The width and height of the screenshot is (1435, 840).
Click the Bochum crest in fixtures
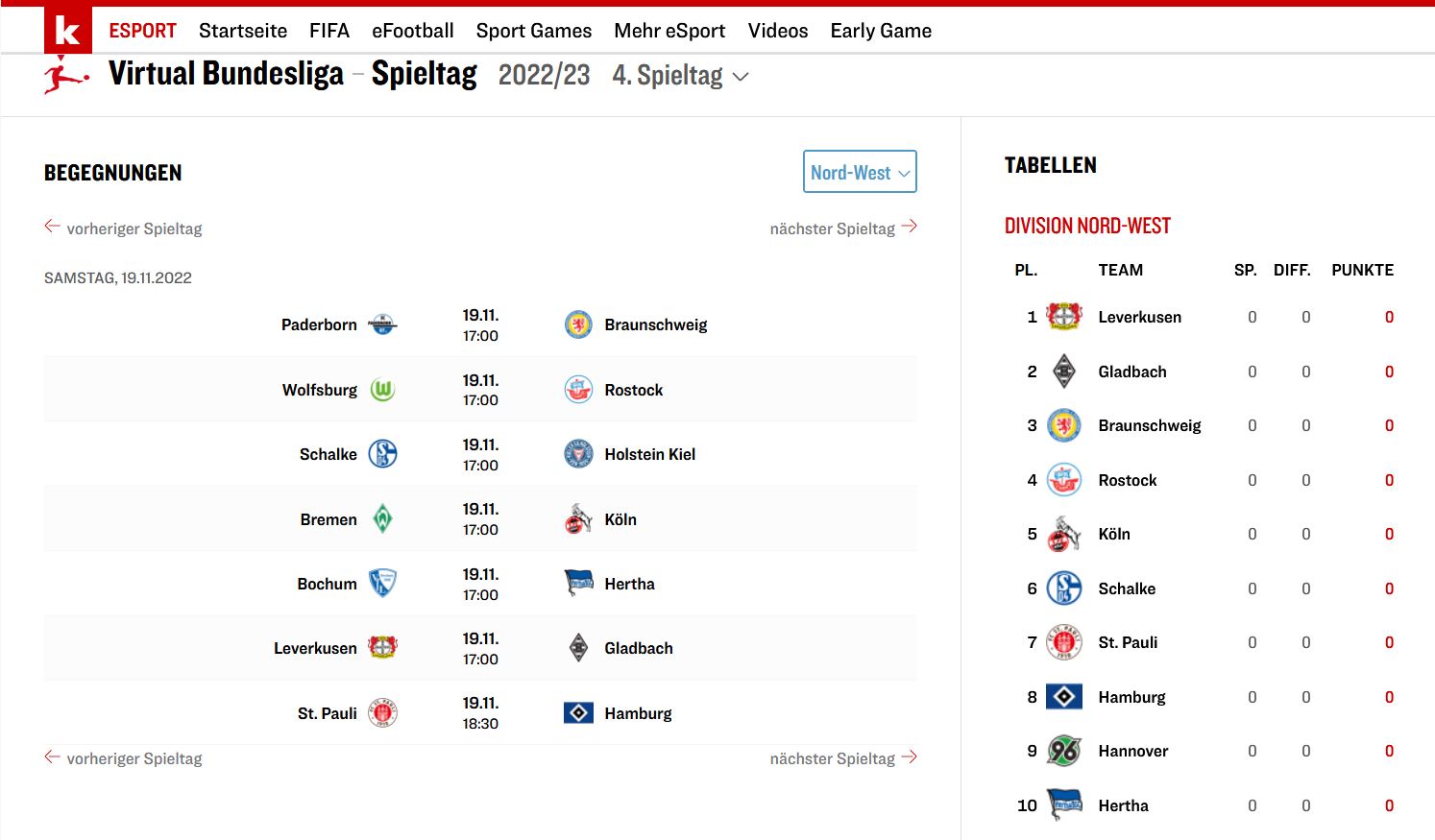tap(382, 584)
